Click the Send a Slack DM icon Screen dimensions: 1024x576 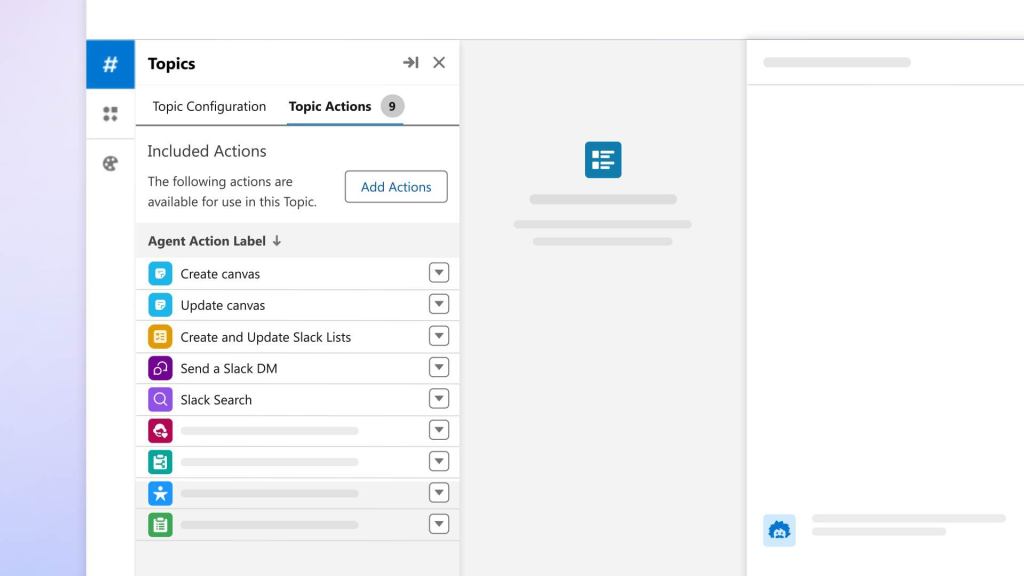coord(160,368)
